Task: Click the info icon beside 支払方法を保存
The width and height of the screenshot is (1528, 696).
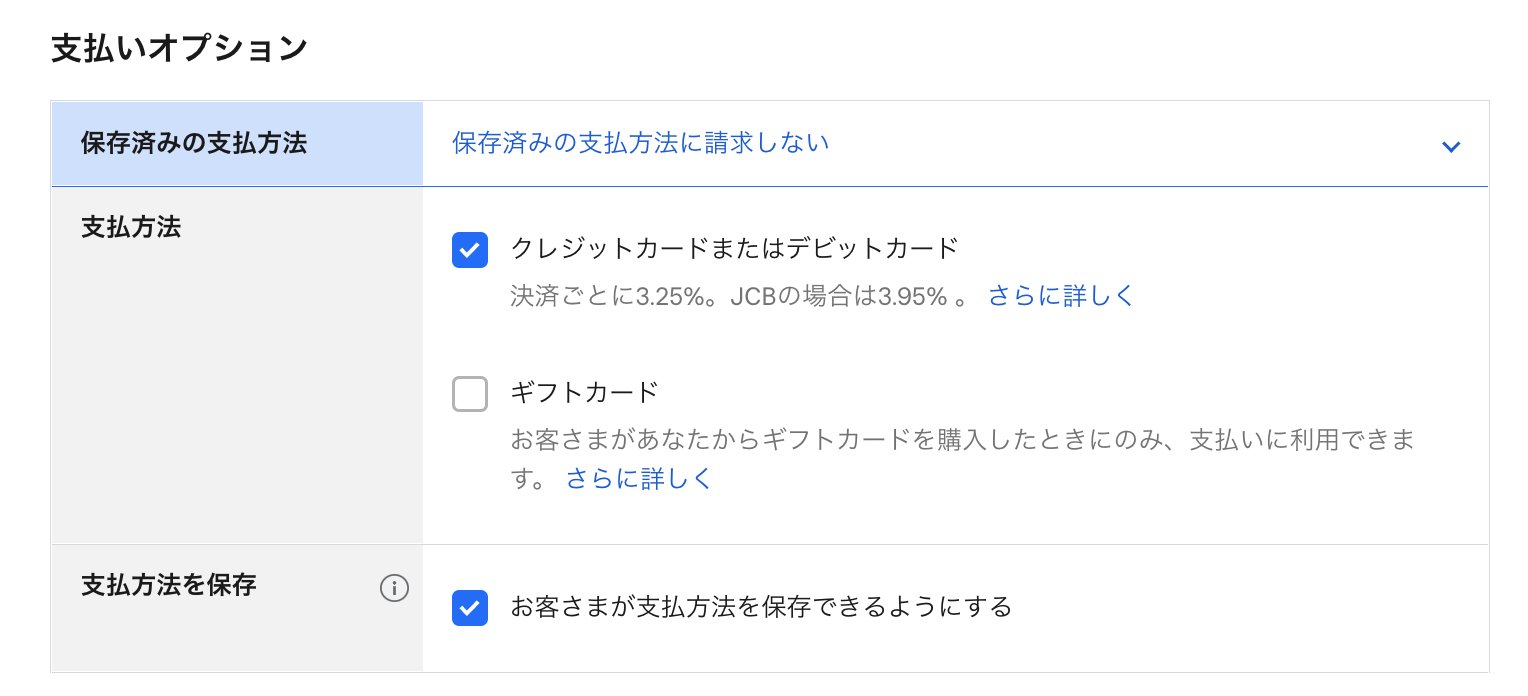Action: click(x=394, y=589)
